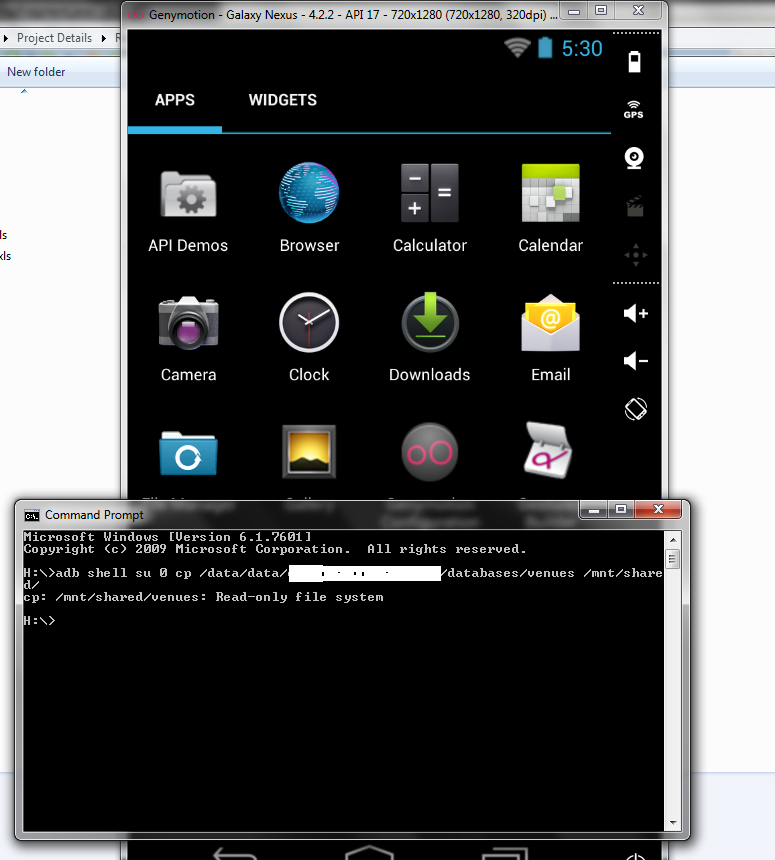Close the Genymotion emulator window
The height and width of the screenshot is (860, 775).
[638, 11]
